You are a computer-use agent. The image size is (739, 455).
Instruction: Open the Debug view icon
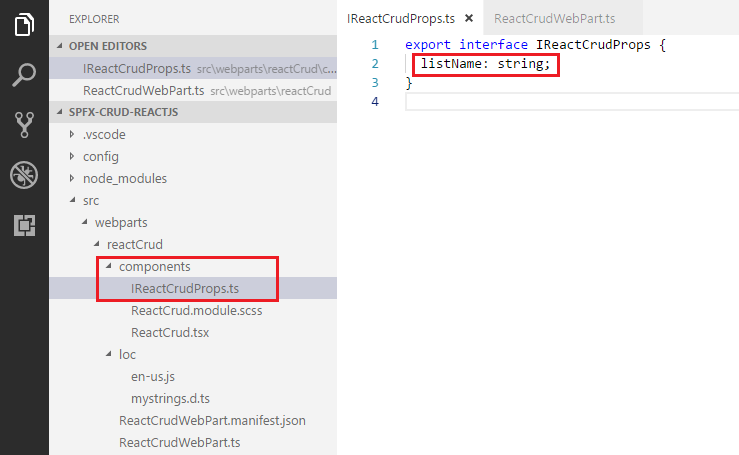coord(24,175)
